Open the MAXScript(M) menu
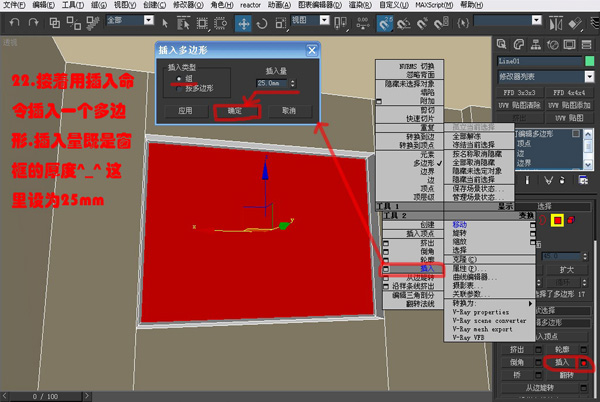The width and height of the screenshot is (600, 402). coord(434,5)
